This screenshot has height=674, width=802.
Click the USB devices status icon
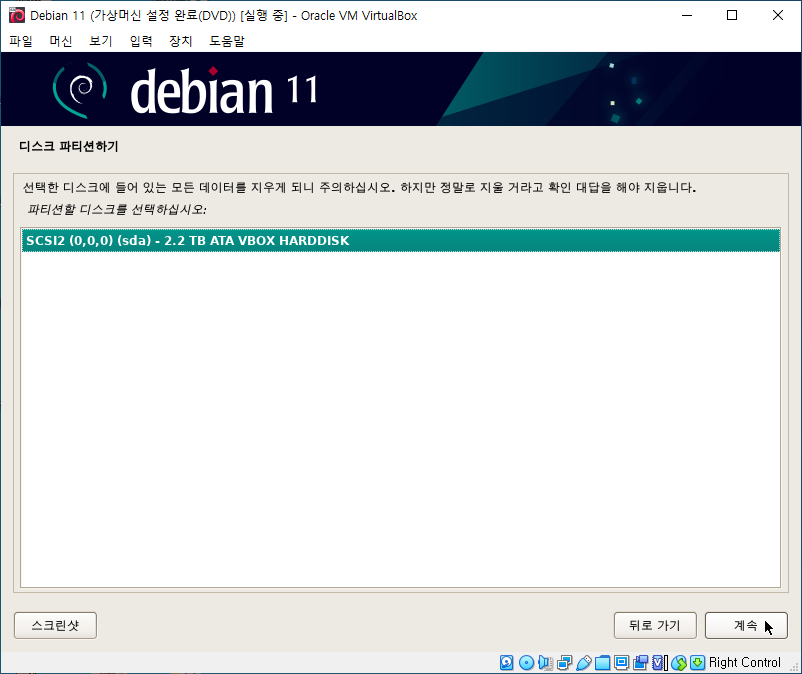point(584,662)
